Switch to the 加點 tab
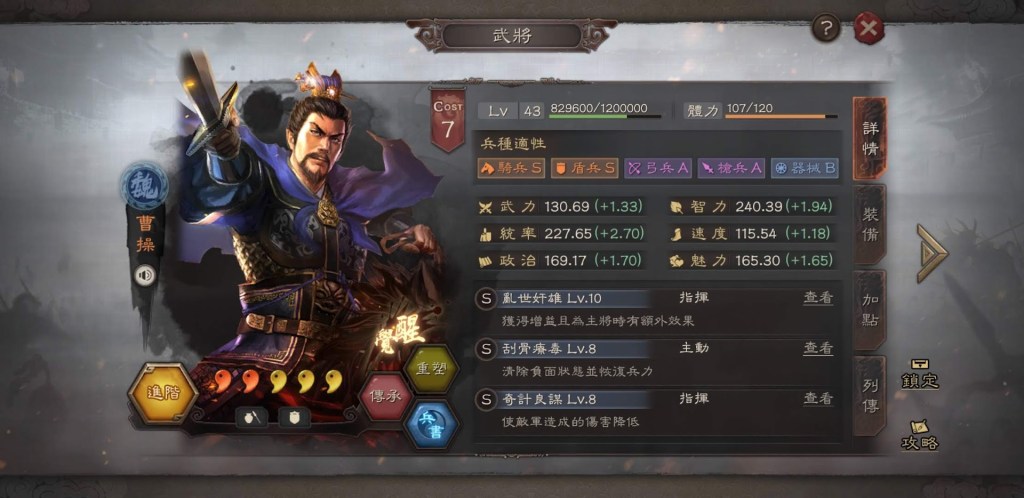 click(869, 311)
